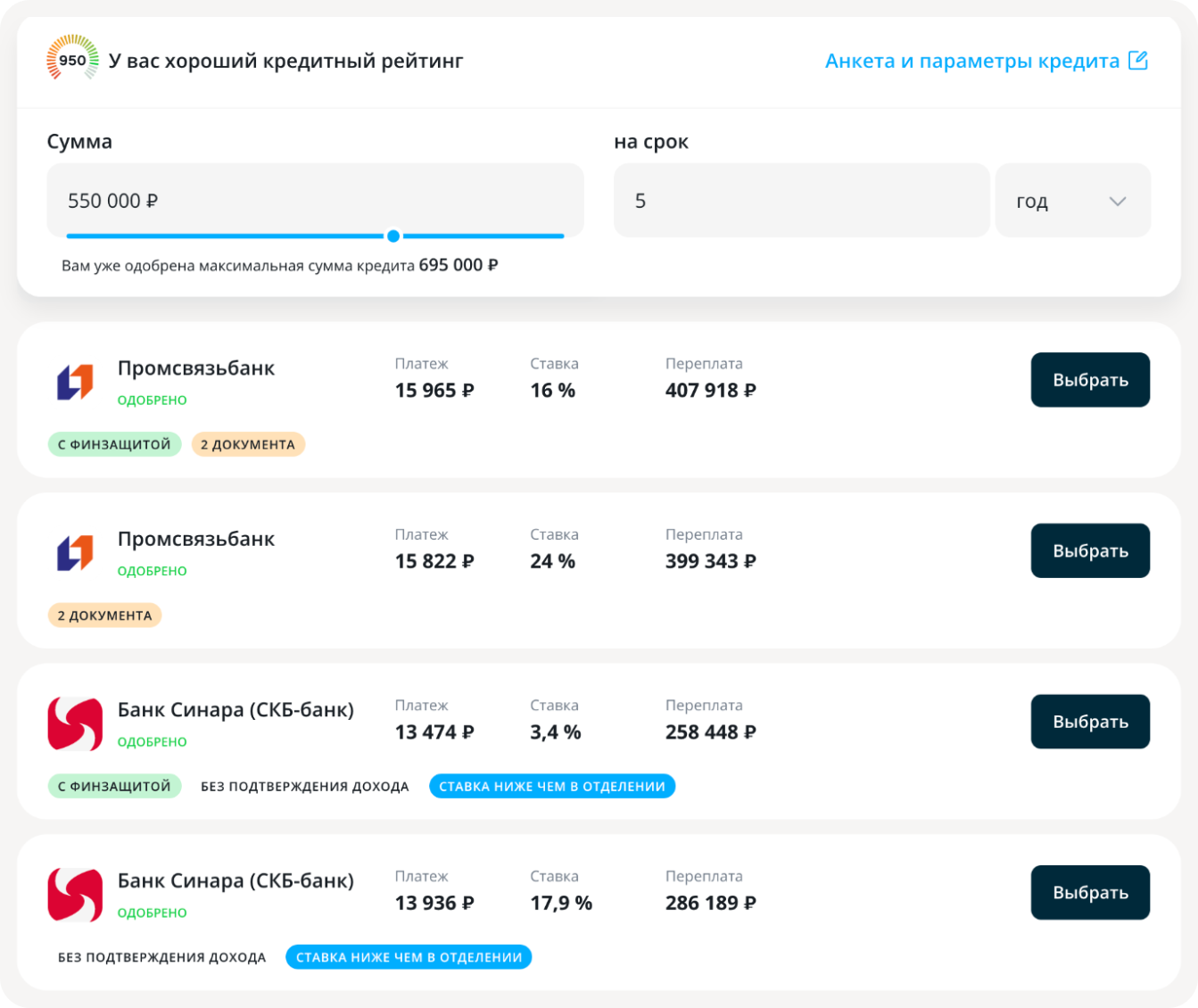
Task: Select Промсвязьбанк offer with 24% rate
Action: coord(1089,551)
